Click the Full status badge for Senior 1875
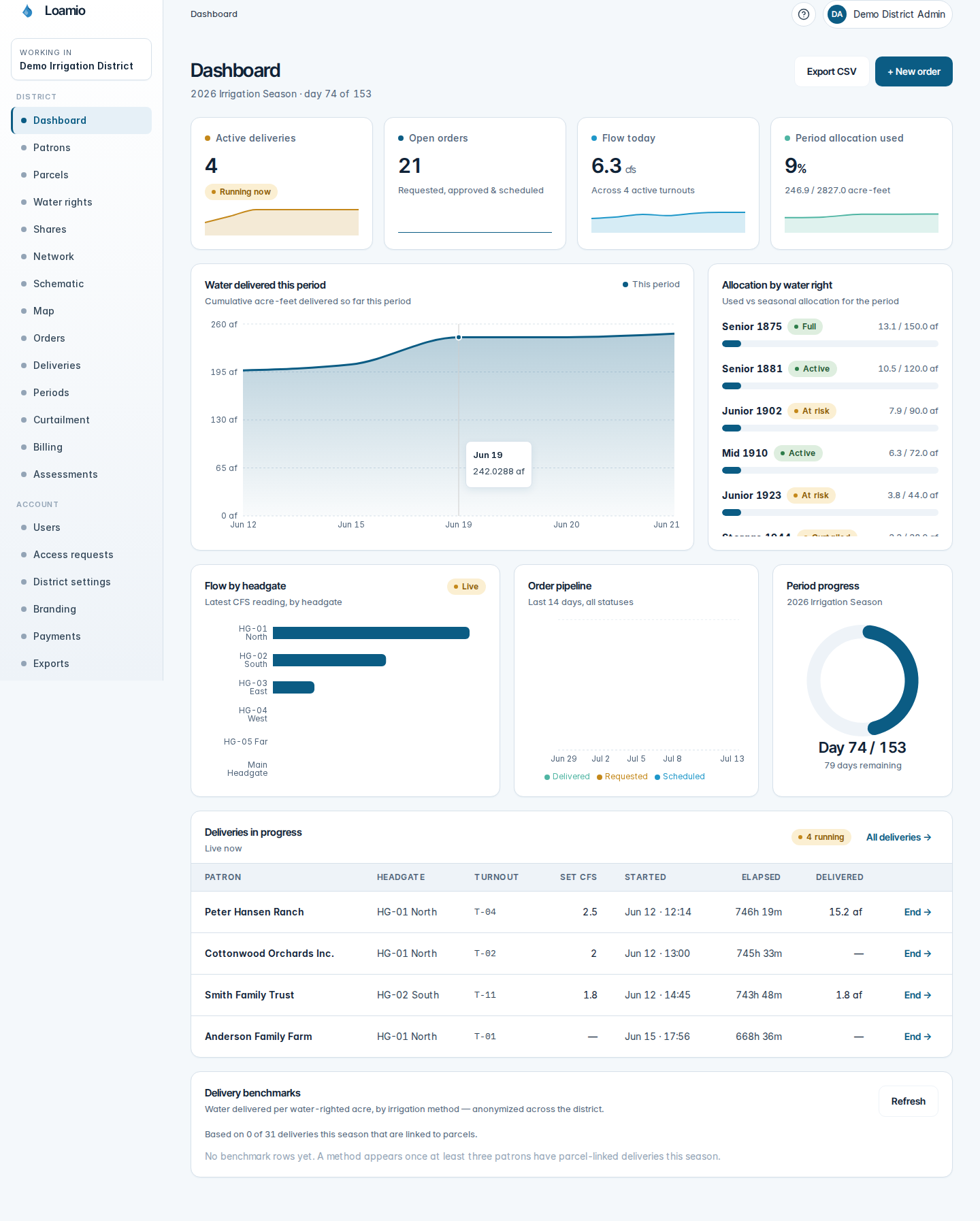The image size is (980, 1221). (x=805, y=327)
